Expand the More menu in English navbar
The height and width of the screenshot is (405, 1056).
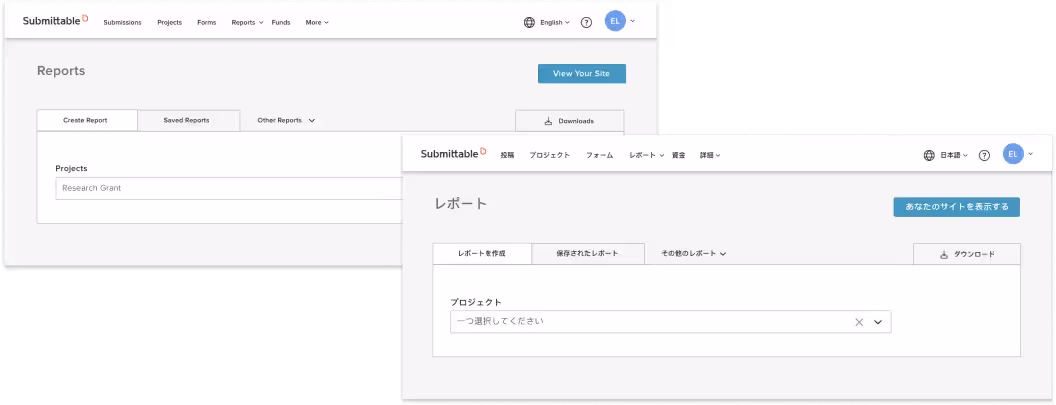point(317,22)
